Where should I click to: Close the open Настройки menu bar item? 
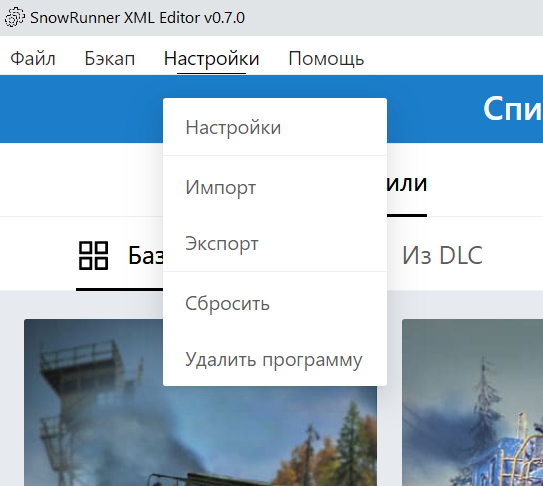coord(212,58)
